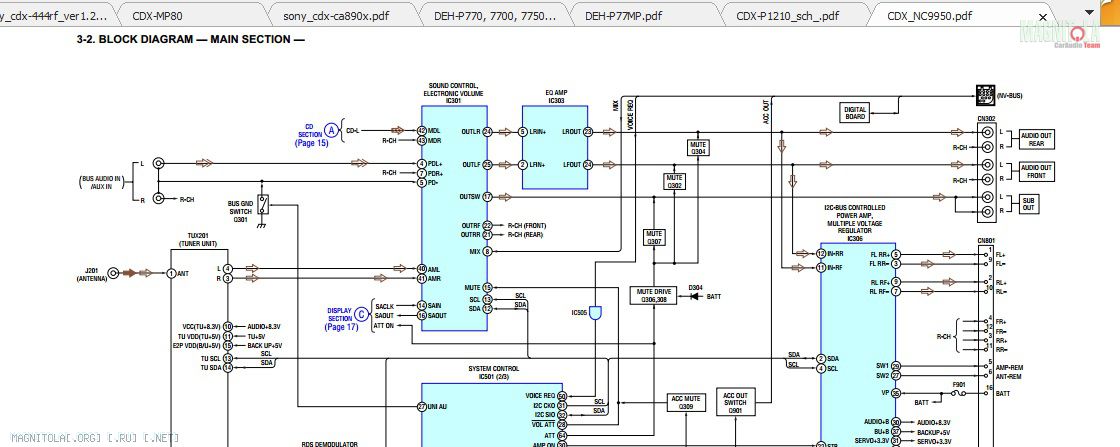This screenshot has width=1120, height=447.
Task: Click the heading 'BLOCK DIAGRAM — MAIN SECTION'
Action: 191,40
